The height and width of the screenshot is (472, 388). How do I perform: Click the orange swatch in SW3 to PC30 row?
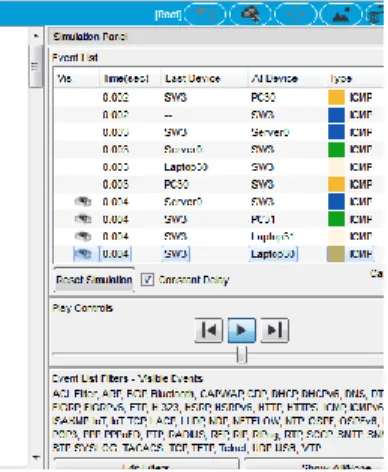[336, 97]
